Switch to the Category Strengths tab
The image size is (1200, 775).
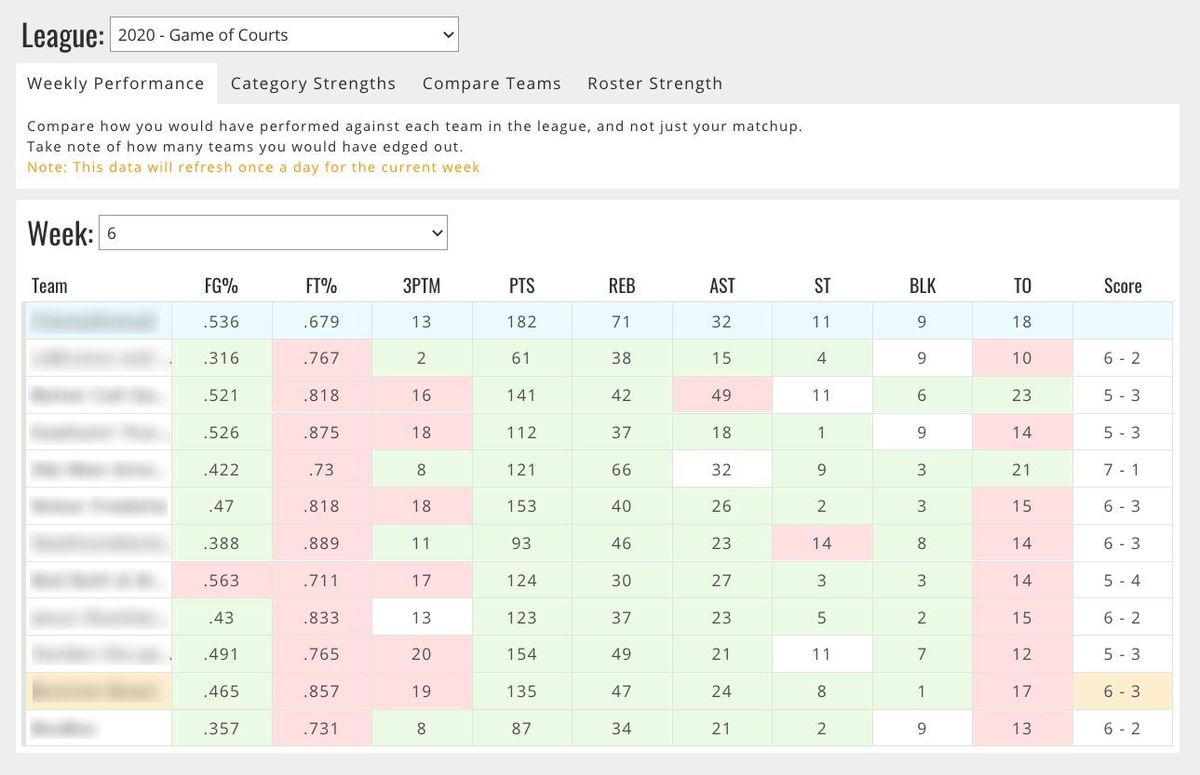click(313, 84)
